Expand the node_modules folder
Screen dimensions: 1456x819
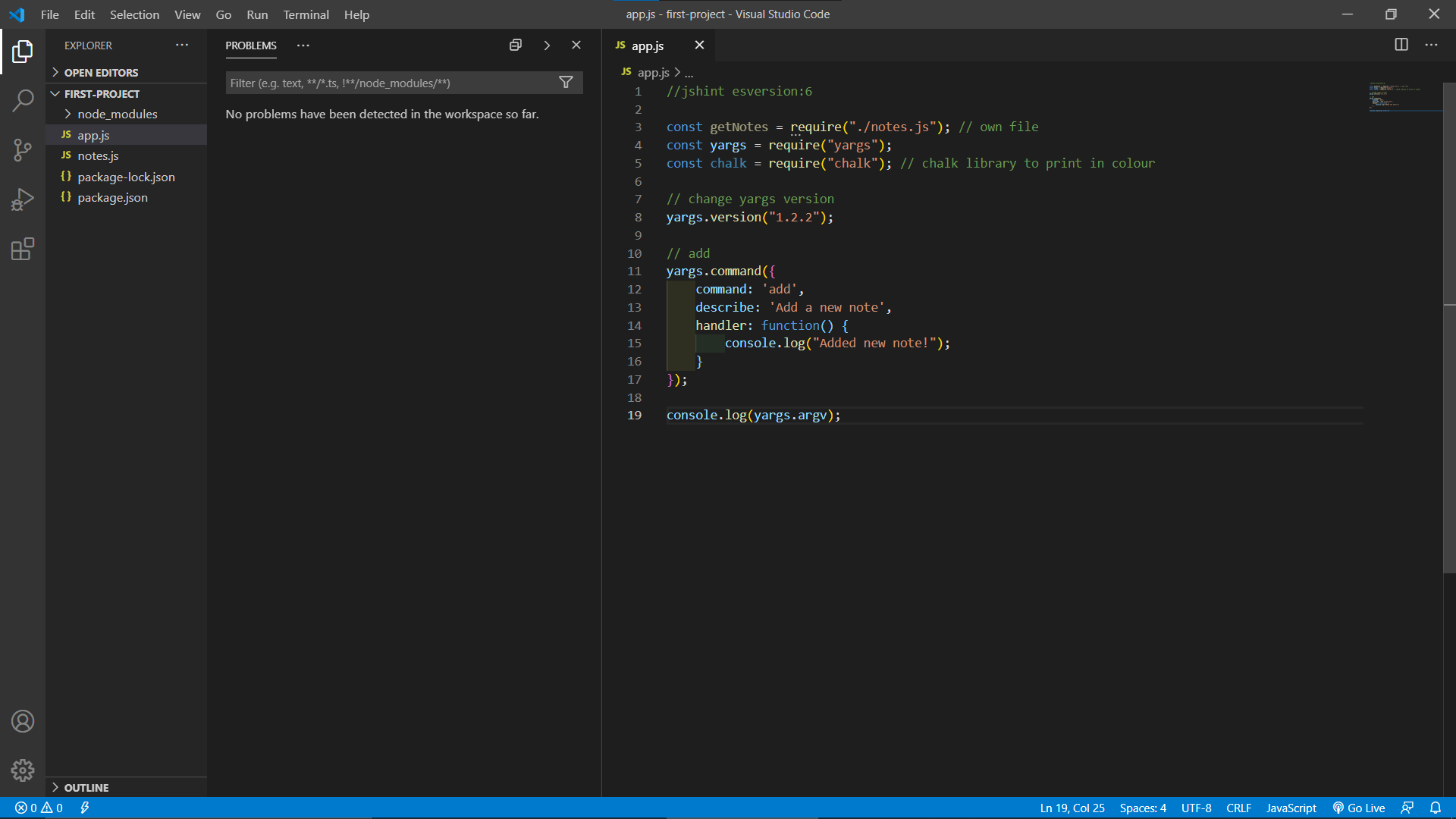117,114
